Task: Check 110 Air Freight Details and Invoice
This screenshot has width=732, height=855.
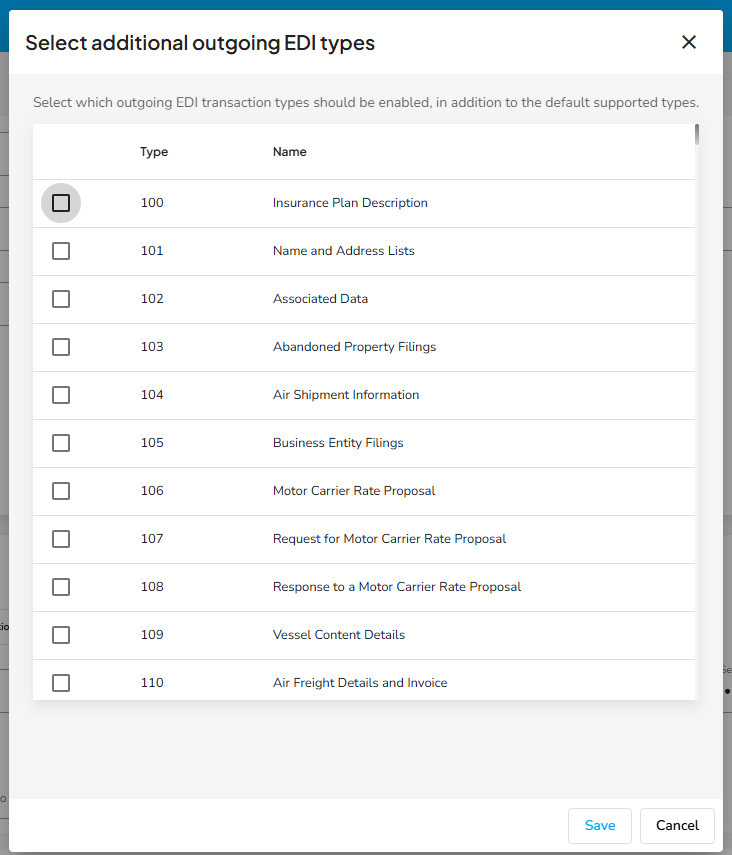Action: pos(61,683)
